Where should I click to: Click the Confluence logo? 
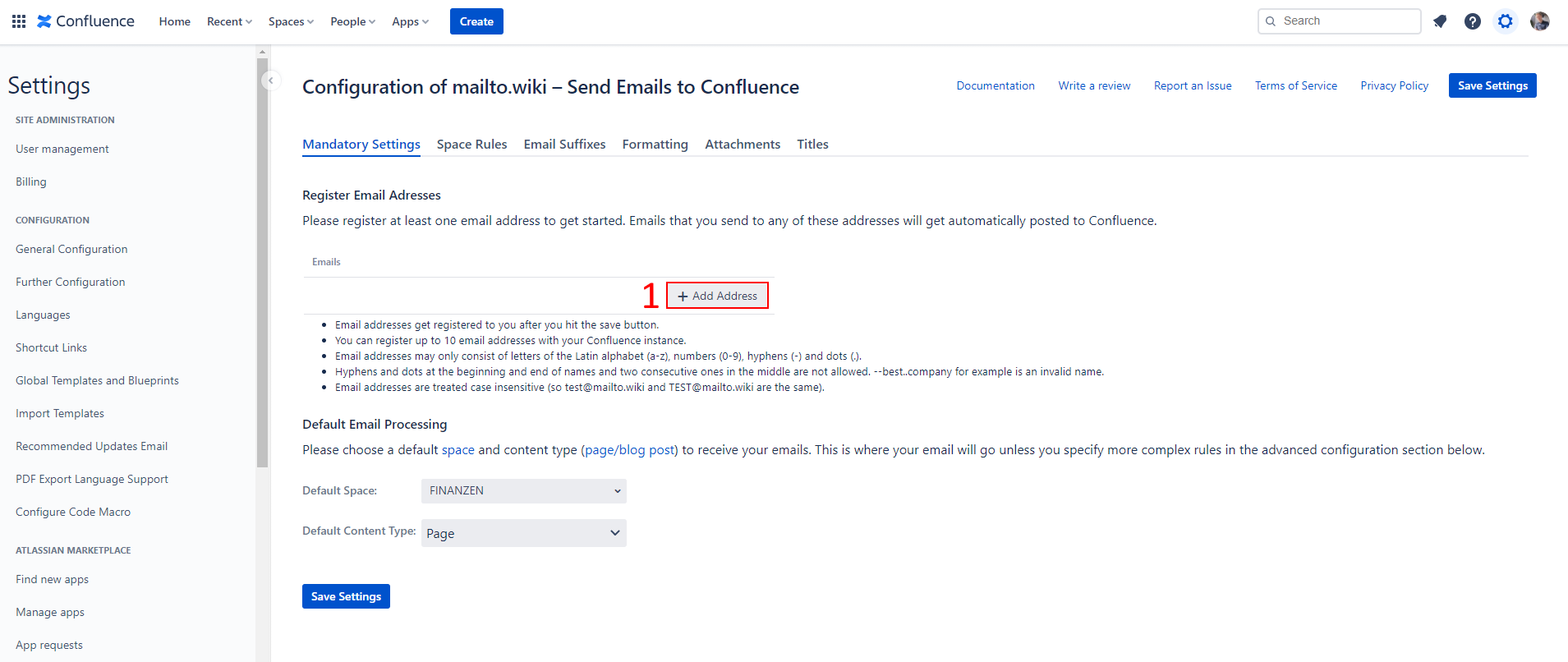click(x=85, y=21)
